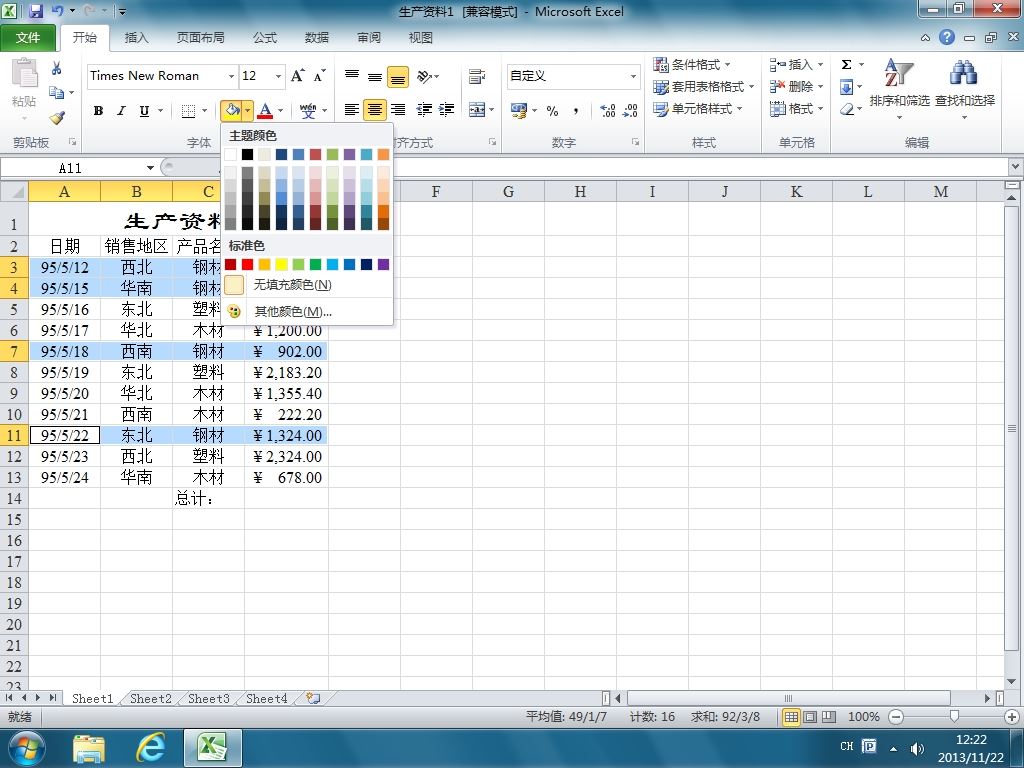Viewport: 1024px width, 768px height.
Task: Expand the font color dropdown arrow
Action: [x=281, y=111]
